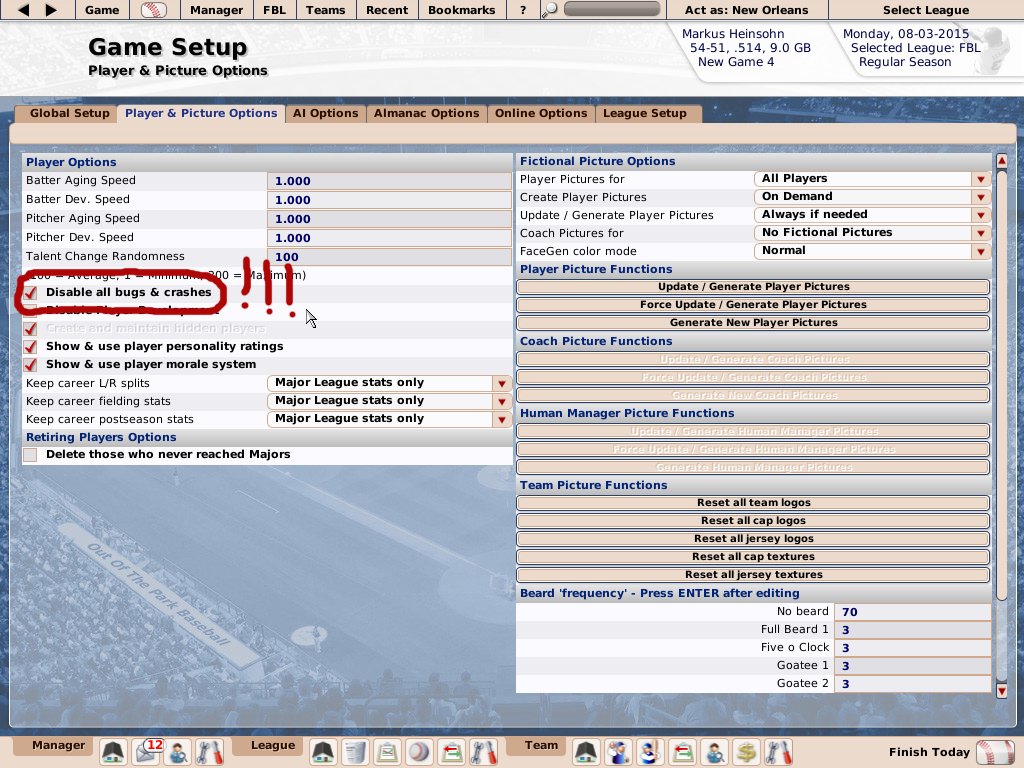Open the League news report icon
The width and height of the screenshot is (1024, 768).
point(355,751)
